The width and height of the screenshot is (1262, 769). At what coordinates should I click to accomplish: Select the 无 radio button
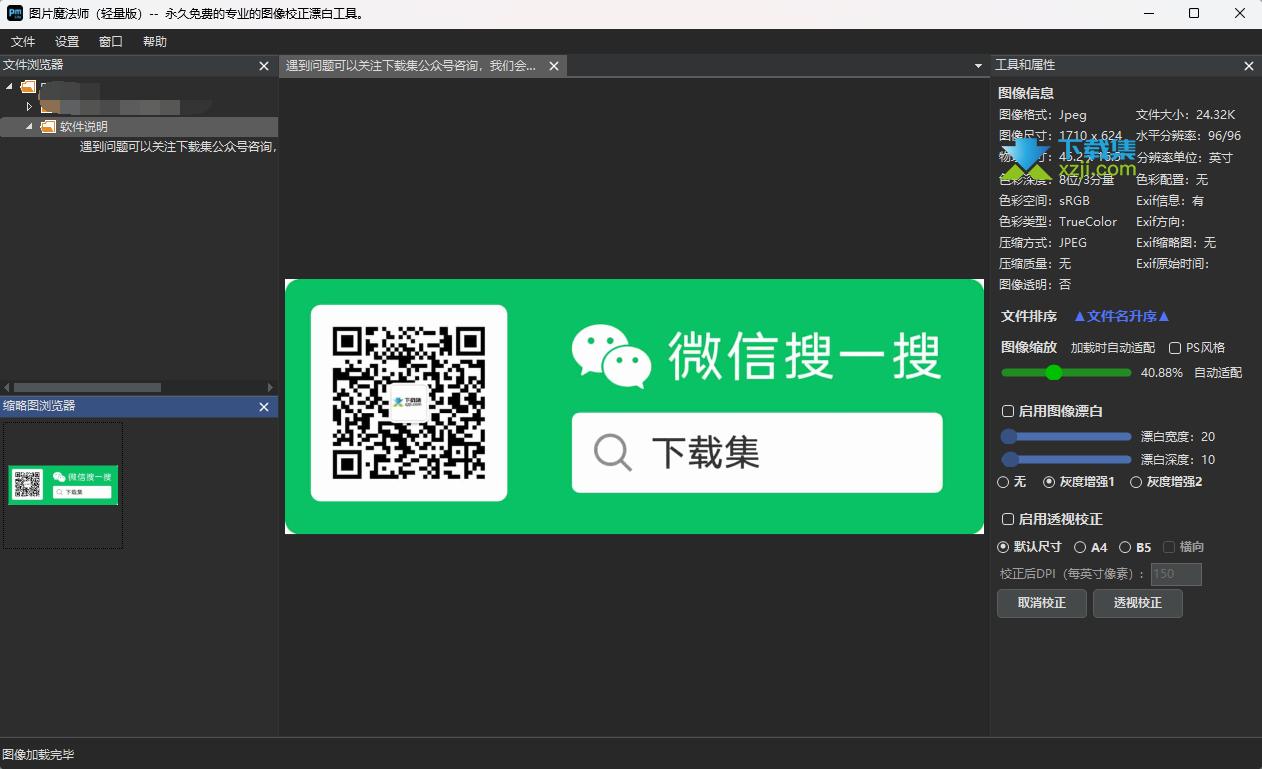pos(1003,482)
